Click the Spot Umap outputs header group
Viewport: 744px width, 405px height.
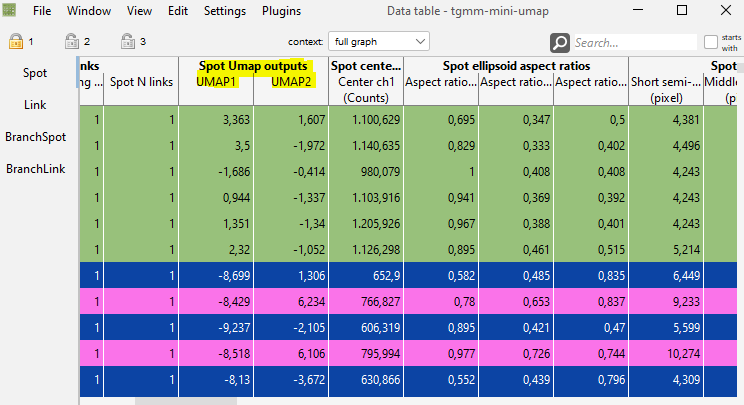(x=253, y=66)
